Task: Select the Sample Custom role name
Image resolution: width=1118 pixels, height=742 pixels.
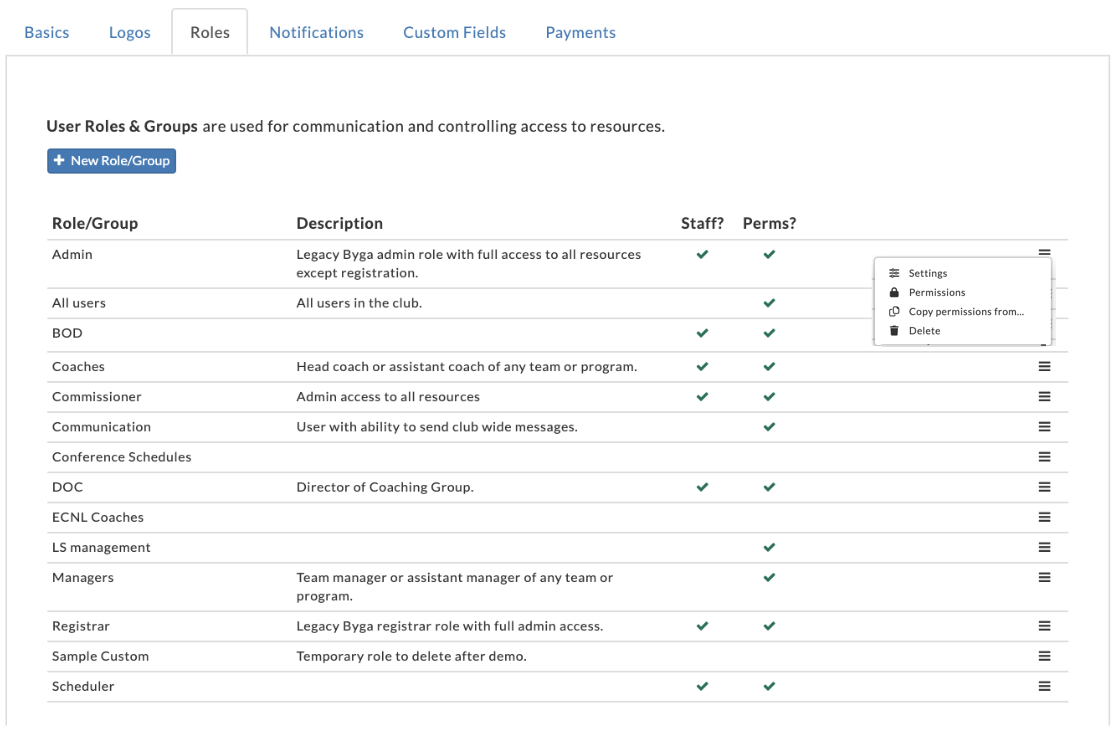Action: coord(100,656)
